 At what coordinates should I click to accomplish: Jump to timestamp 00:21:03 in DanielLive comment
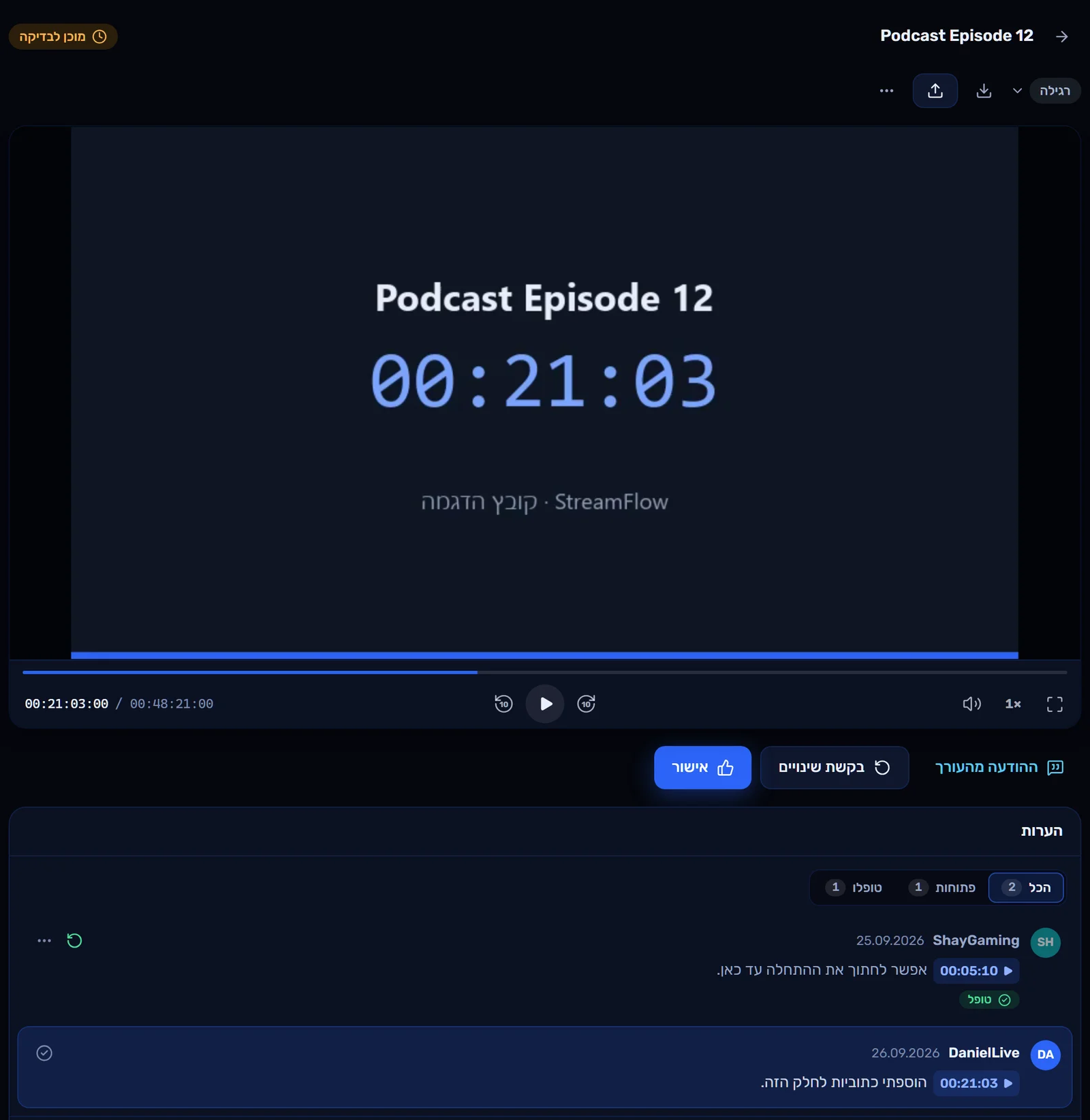(x=976, y=1083)
